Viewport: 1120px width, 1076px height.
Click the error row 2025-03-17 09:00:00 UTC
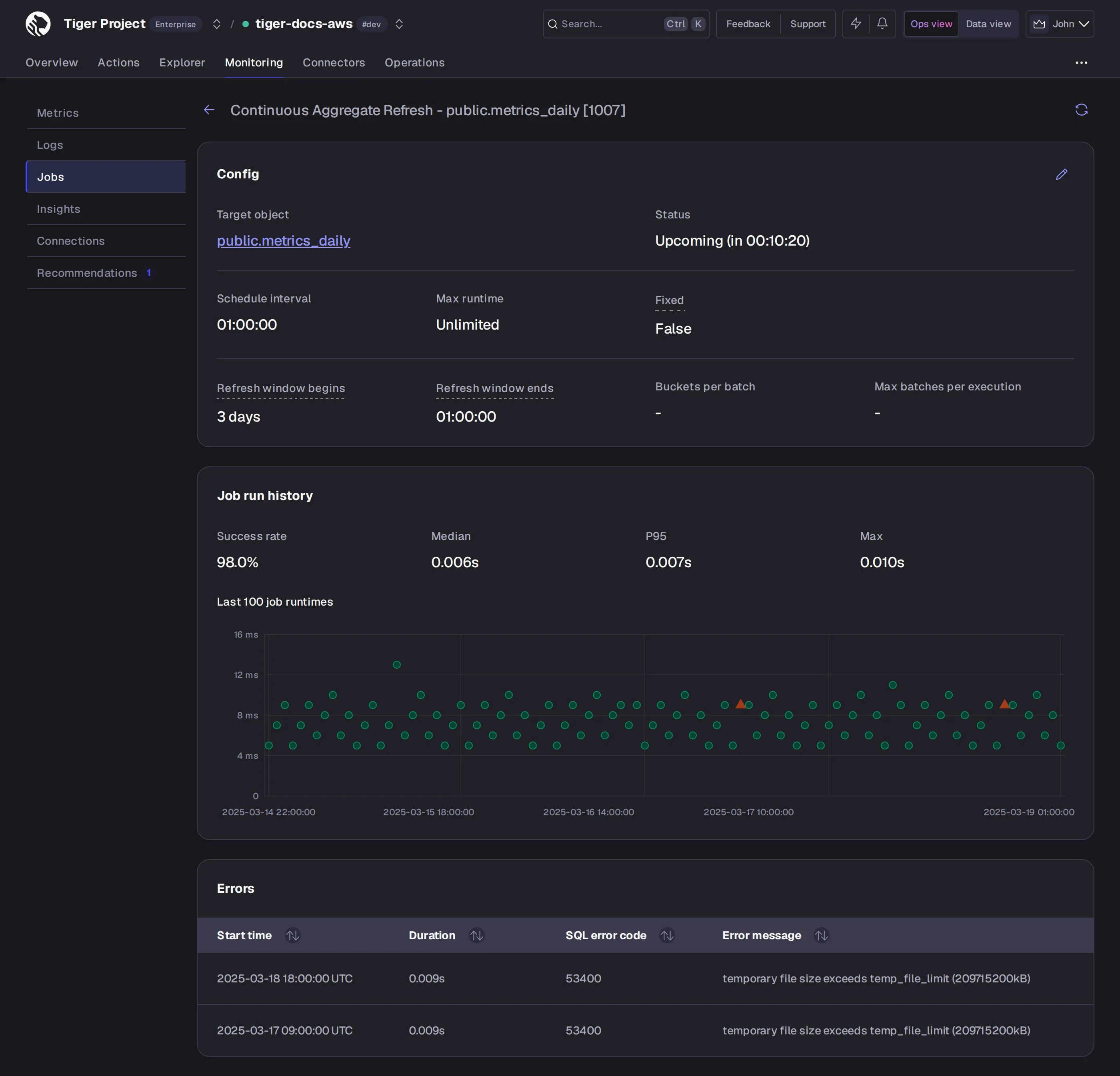point(645,1030)
